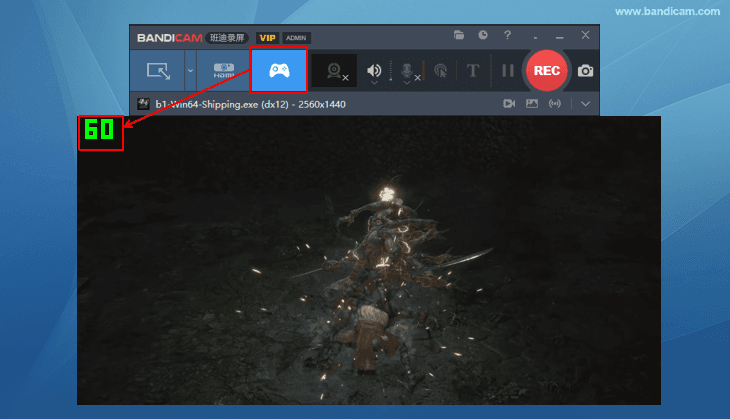Toggle the webcam overlay
This screenshot has width=730, height=419.
[x=333, y=71]
